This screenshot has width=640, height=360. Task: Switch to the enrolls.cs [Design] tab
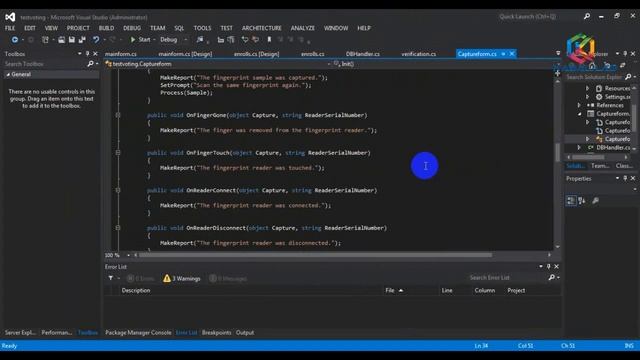256,54
